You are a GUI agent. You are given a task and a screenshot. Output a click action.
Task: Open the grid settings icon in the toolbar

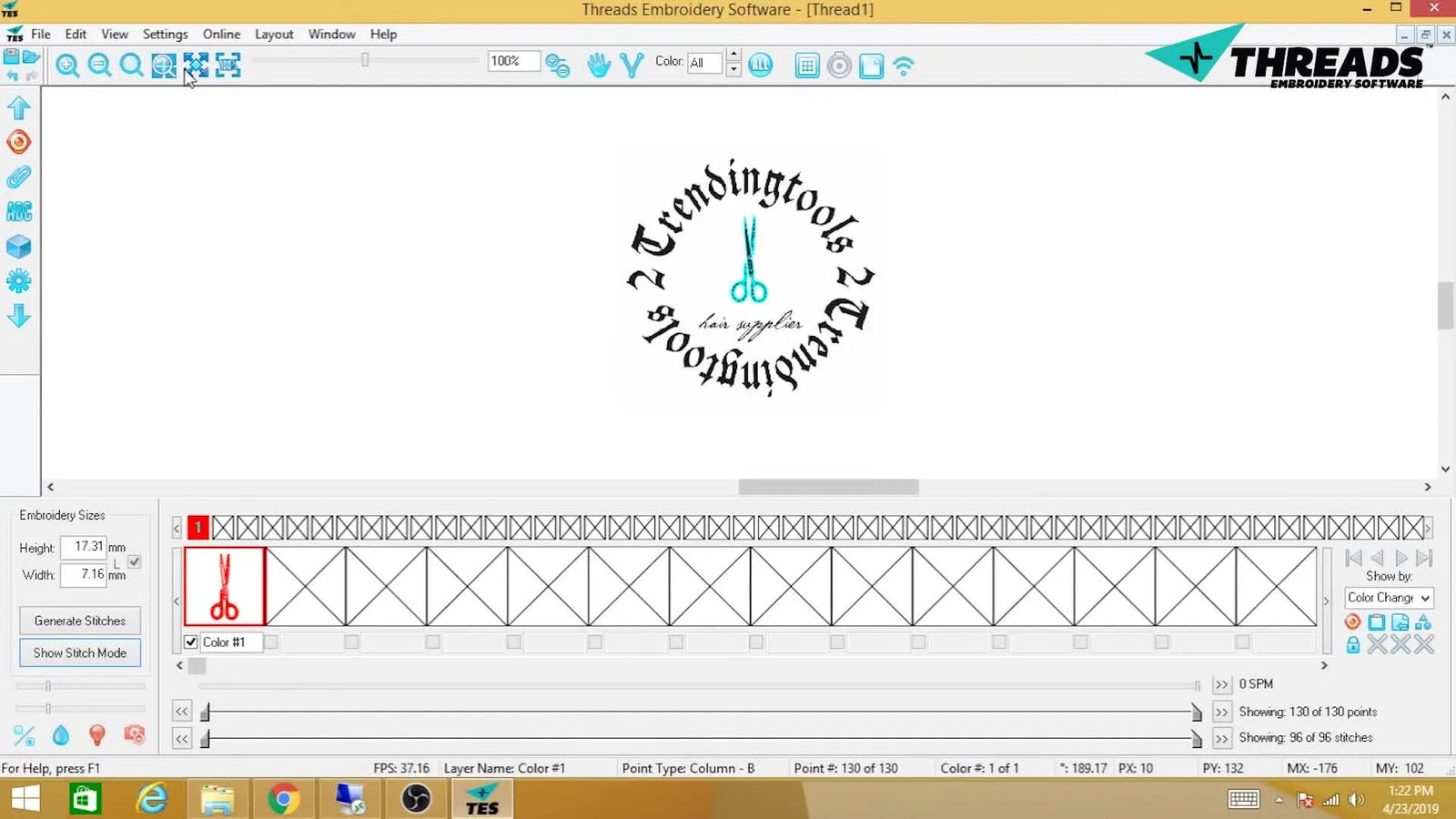pyautogui.click(x=807, y=65)
